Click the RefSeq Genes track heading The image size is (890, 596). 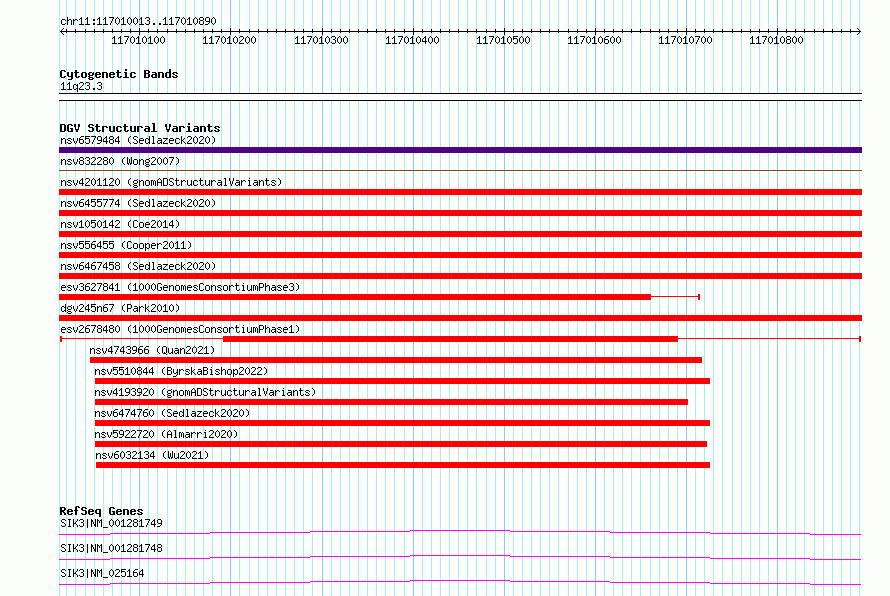point(101,511)
